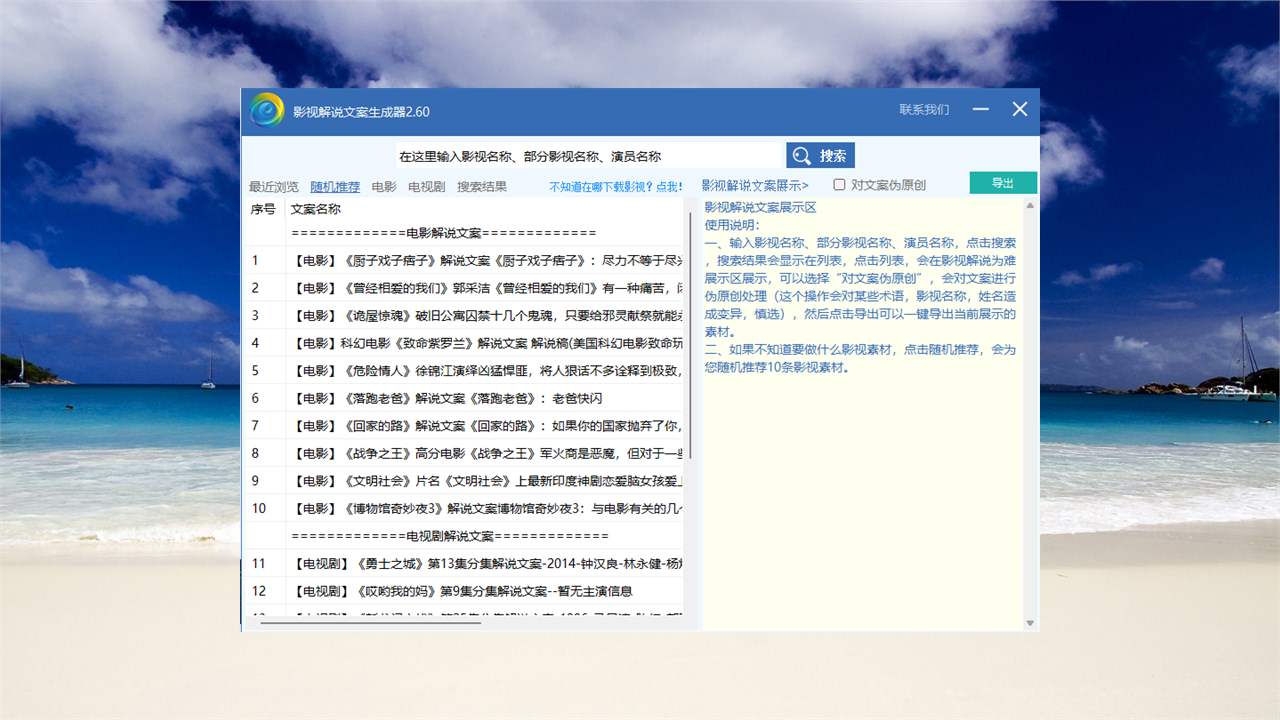Click the display panel scroll-down arrow
1280x720 pixels.
(1031, 623)
